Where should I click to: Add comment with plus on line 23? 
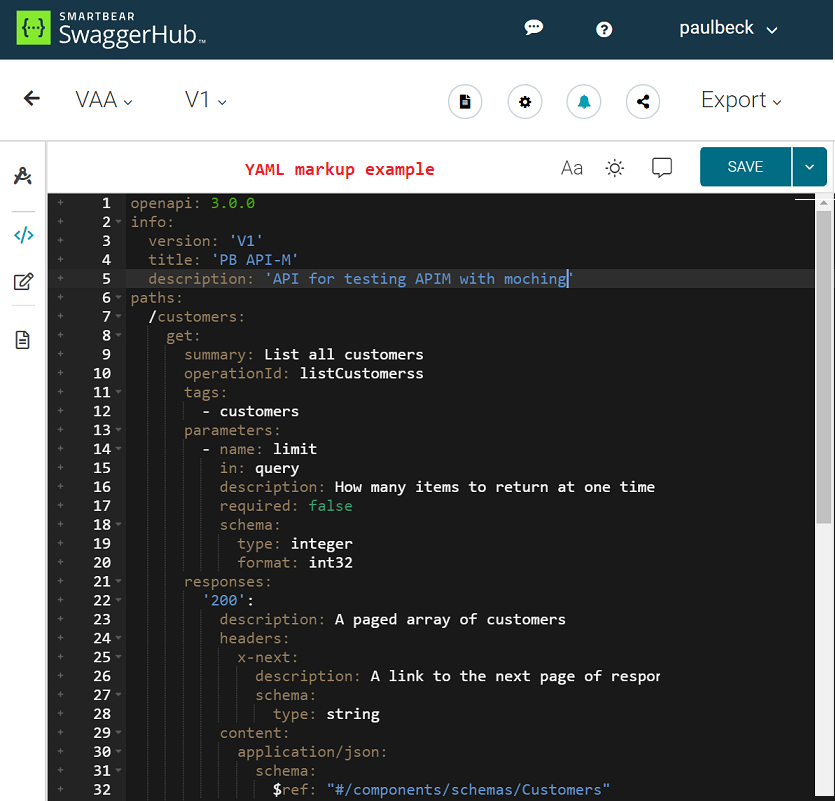point(60,619)
